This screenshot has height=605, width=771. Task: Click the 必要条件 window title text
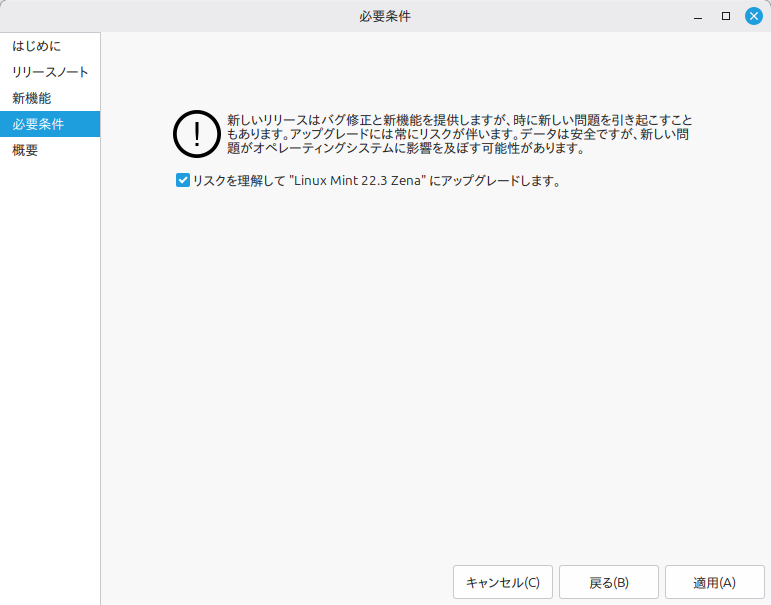(385, 16)
